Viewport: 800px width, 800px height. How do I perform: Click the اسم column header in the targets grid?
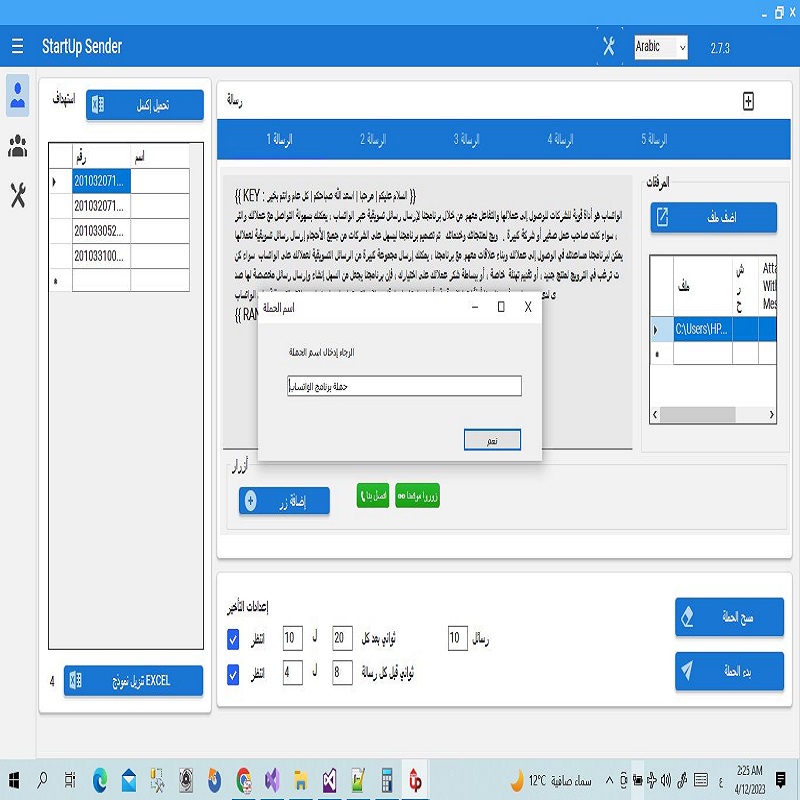pos(160,156)
